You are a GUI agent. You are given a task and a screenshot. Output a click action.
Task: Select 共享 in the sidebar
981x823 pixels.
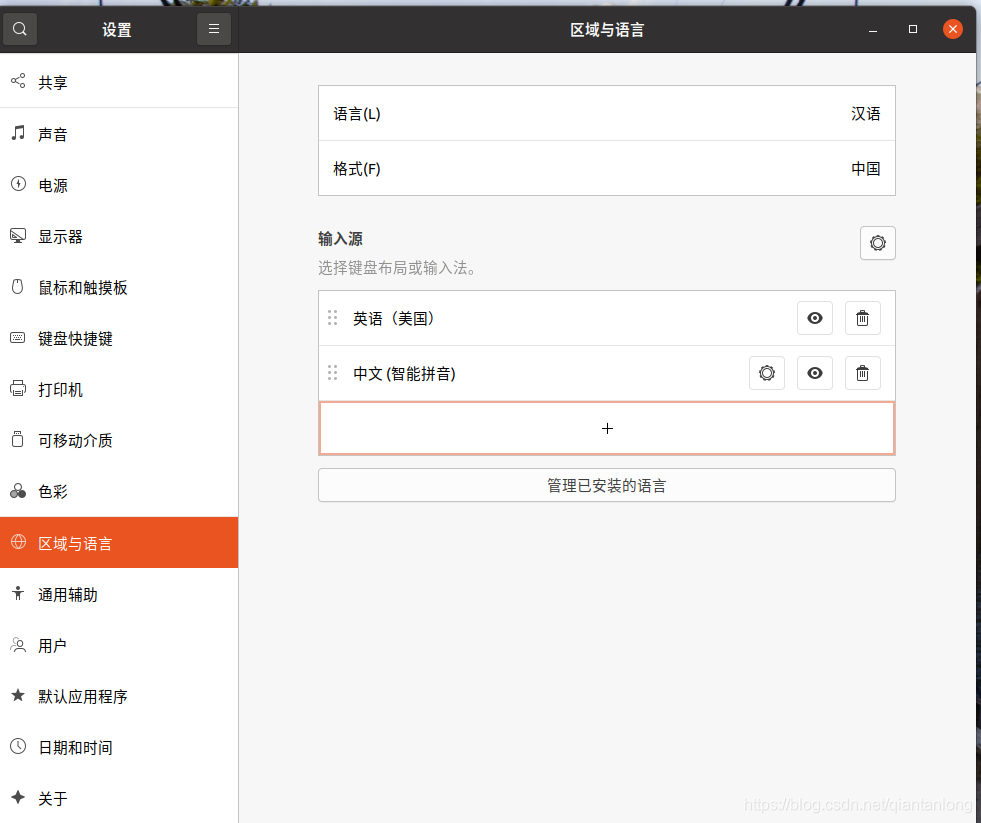click(x=119, y=82)
